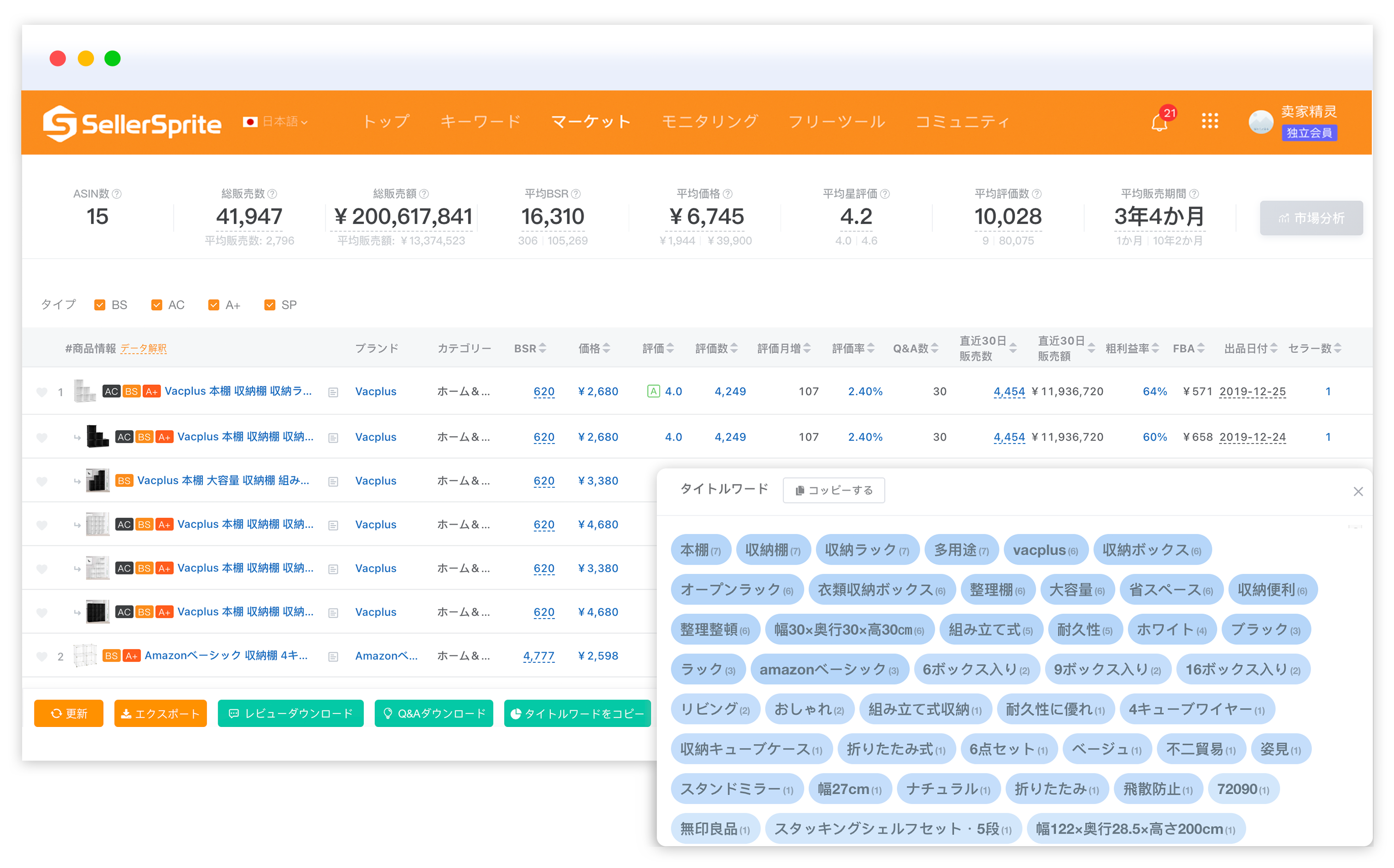
Task: Click the A badge next to 4.0 rating
Action: click(x=653, y=391)
